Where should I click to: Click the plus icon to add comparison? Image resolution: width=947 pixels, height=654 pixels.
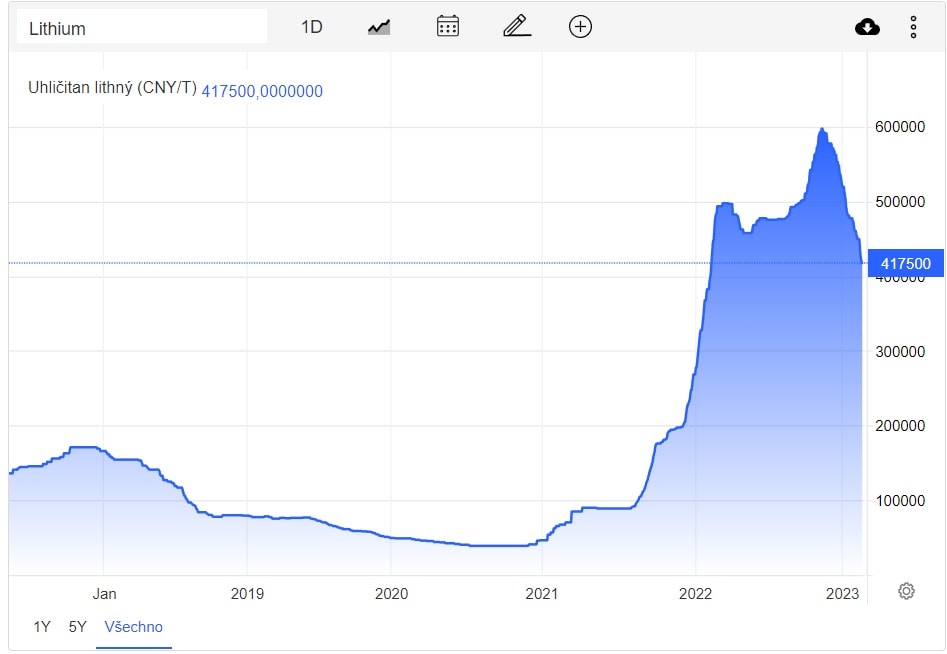point(580,27)
